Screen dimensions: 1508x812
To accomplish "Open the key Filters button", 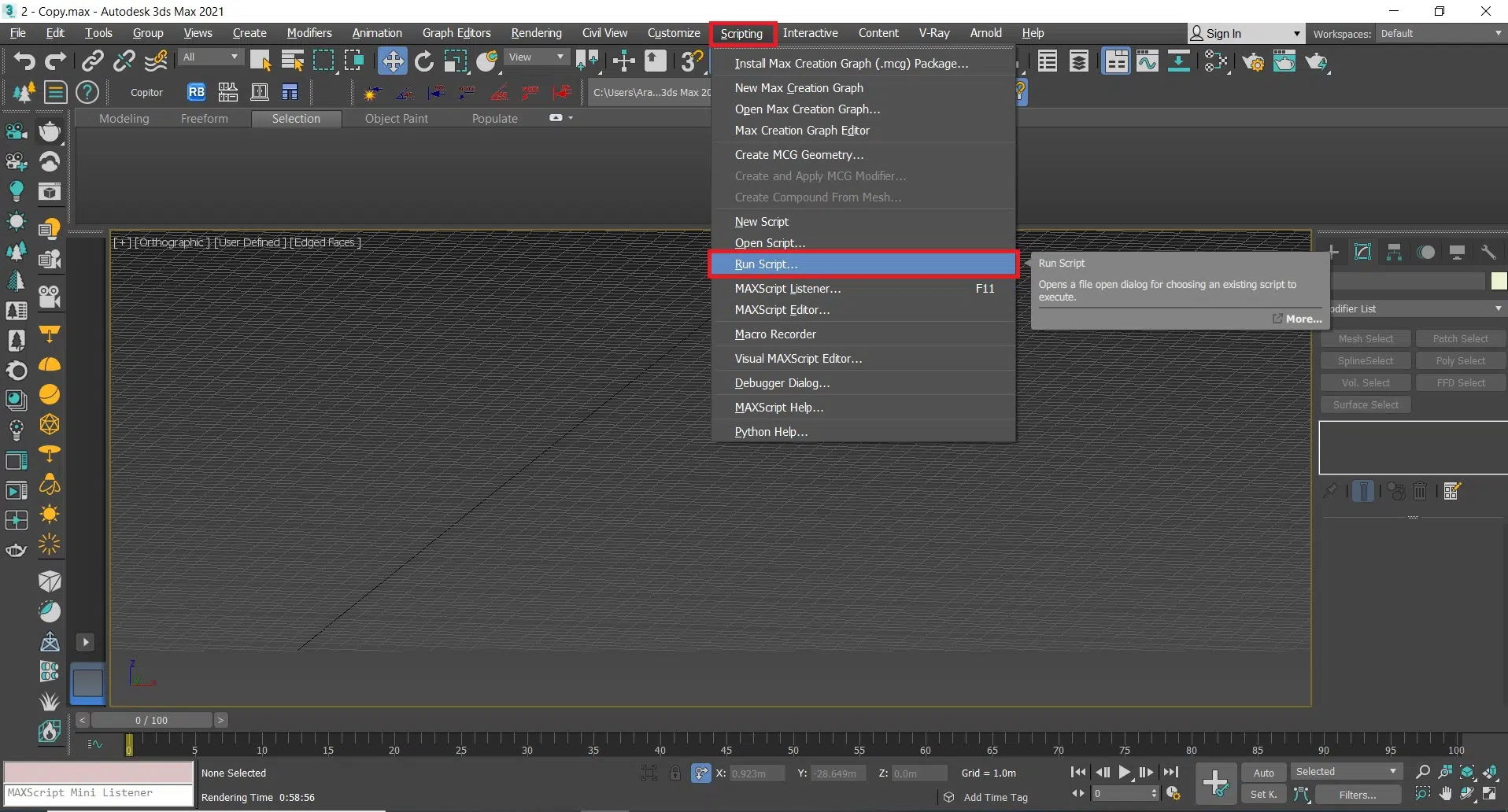I will [x=1357, y=795].
